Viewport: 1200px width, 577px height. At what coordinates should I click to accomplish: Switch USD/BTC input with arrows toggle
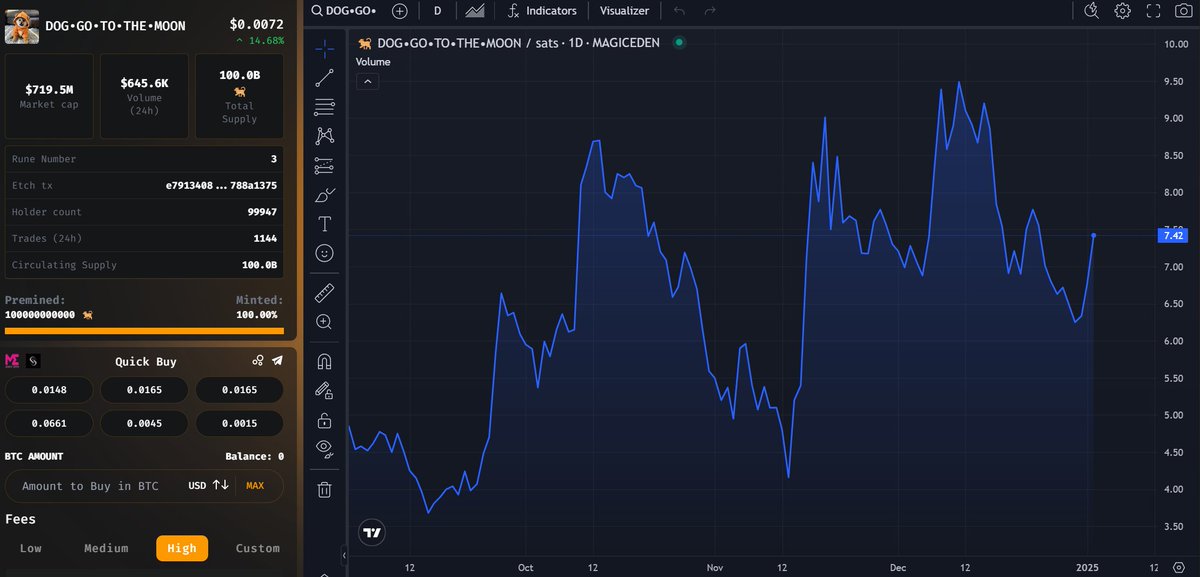(220, 485)
